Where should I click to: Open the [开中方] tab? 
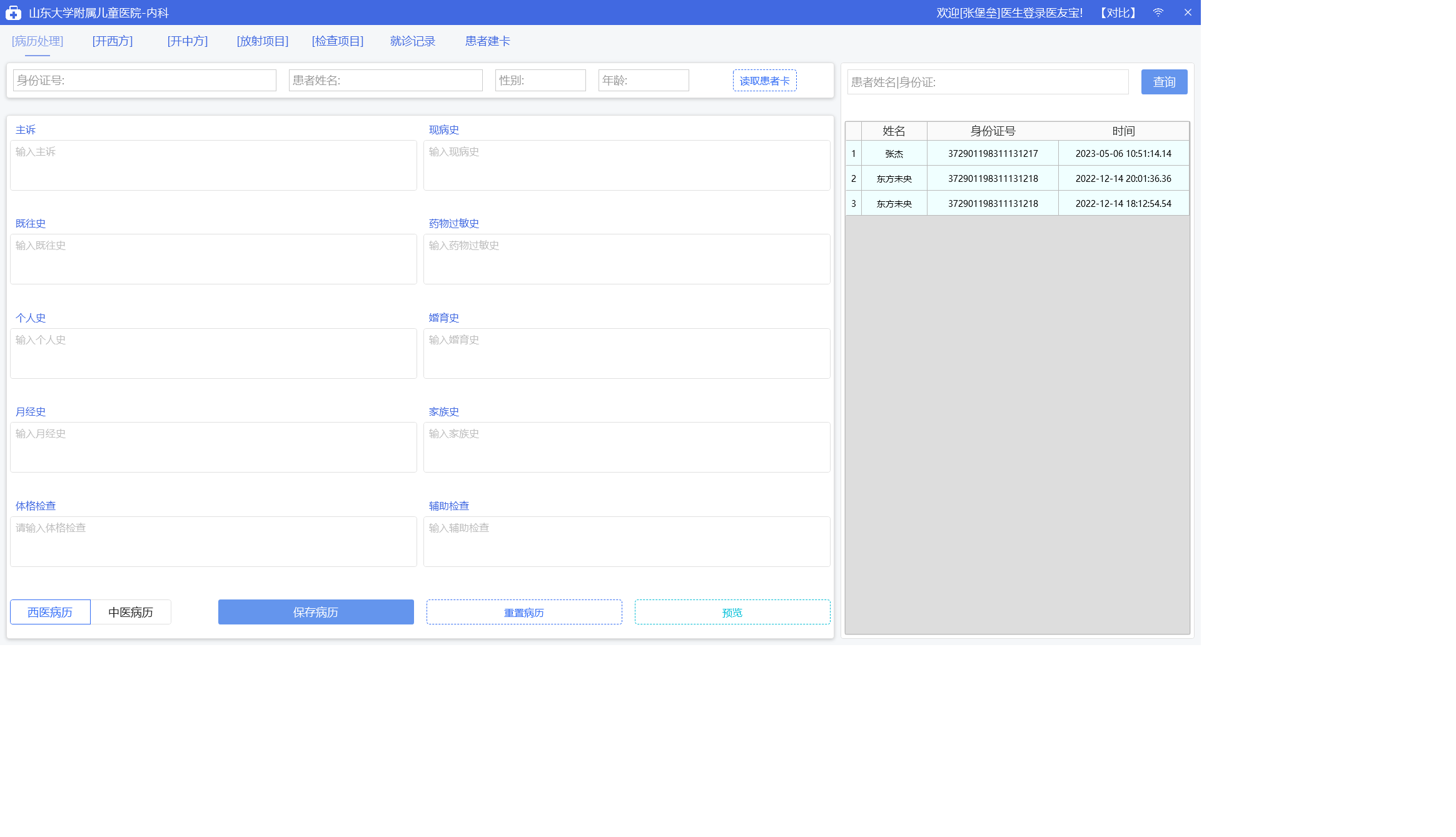[x=188, y=41]
